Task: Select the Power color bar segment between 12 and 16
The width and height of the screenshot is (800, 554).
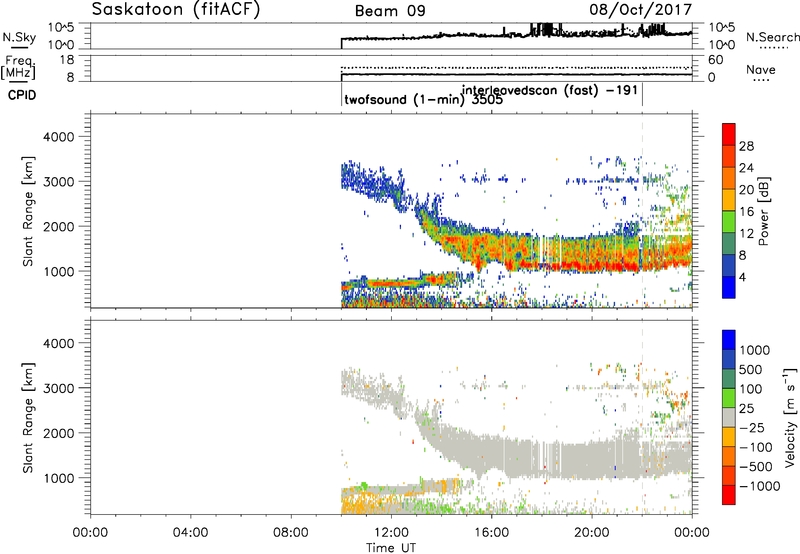Action: (x=729, y=222)
